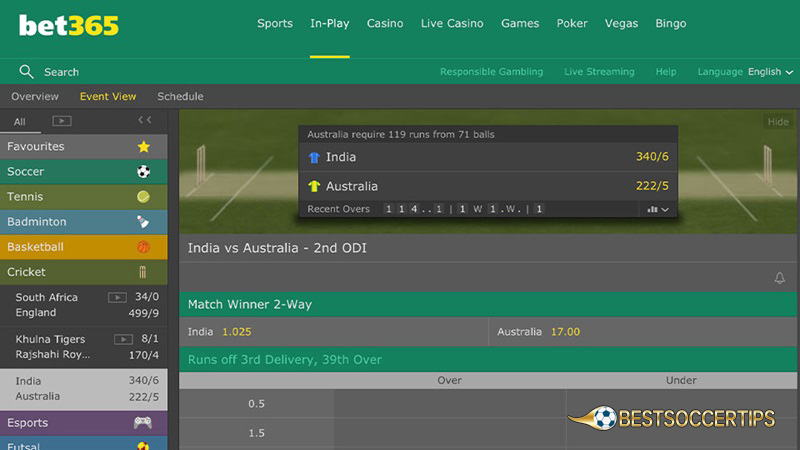Open the Games section
800x450 pixels.
coord(520,23)
